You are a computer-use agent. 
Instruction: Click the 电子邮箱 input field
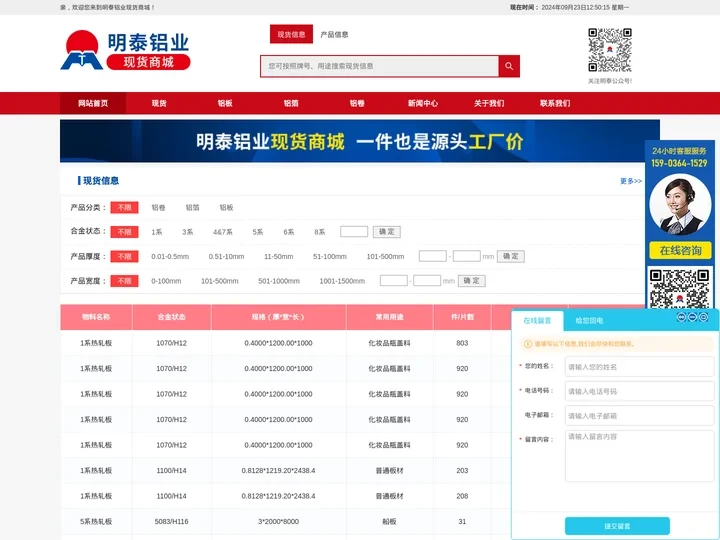pyautogui.click(x=640, y=415)
